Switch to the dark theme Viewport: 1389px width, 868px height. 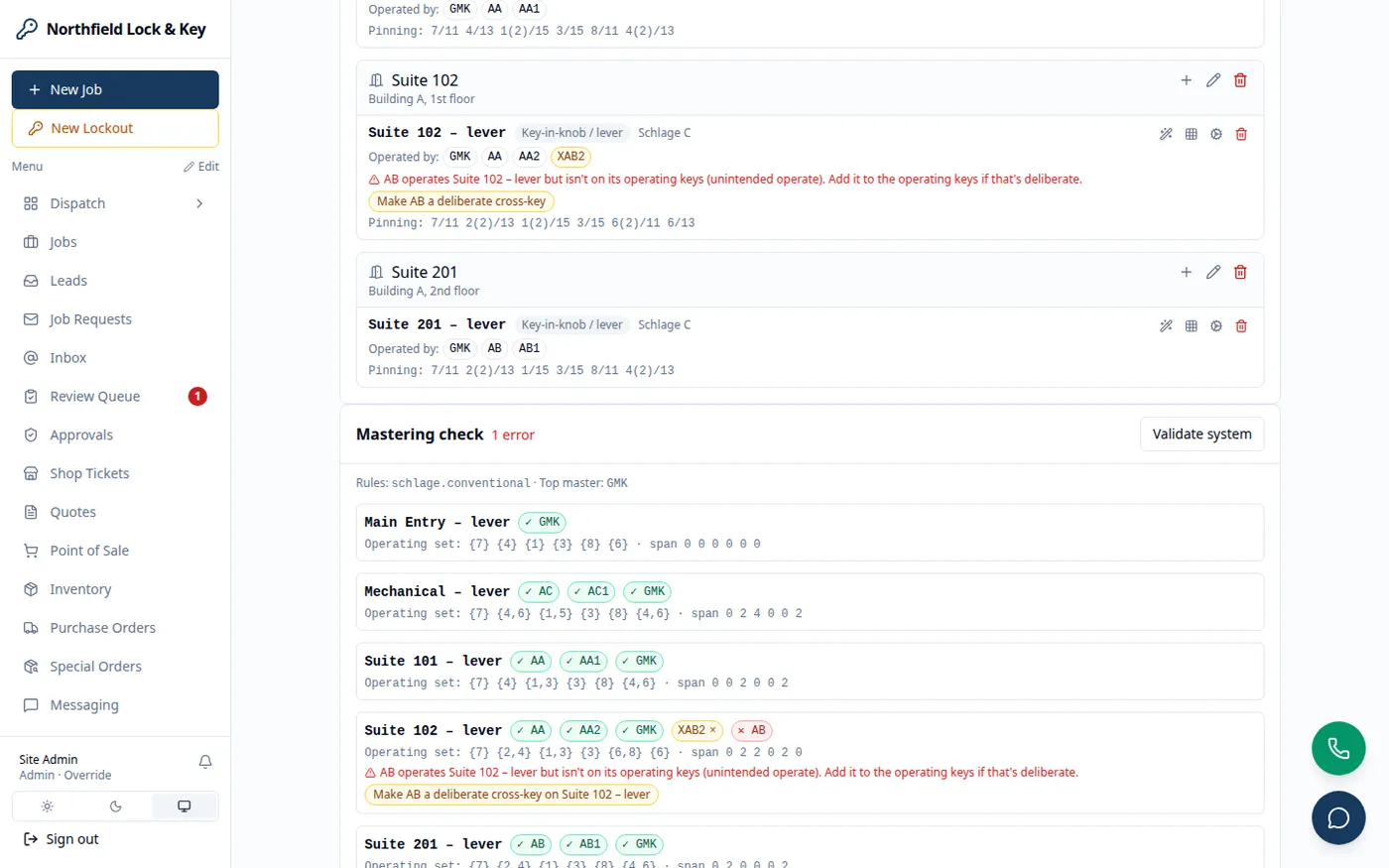click(x=115, y=806)
